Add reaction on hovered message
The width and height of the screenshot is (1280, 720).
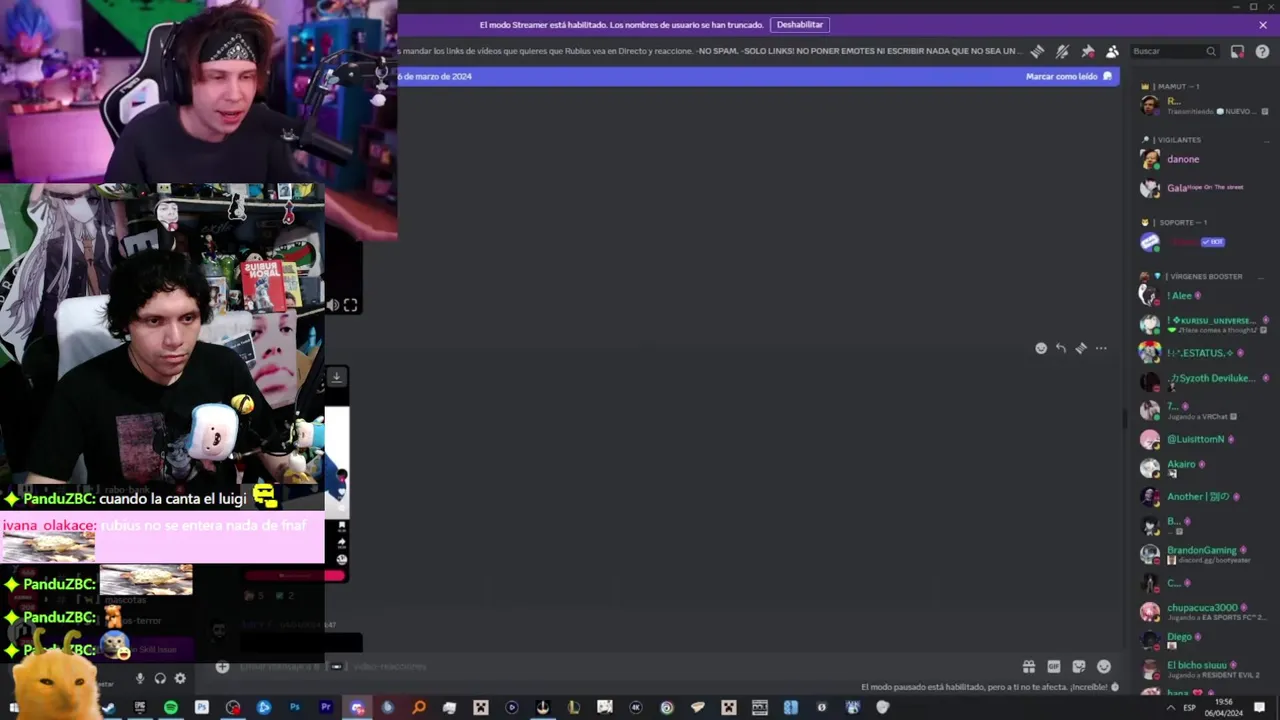[1041, 348]
